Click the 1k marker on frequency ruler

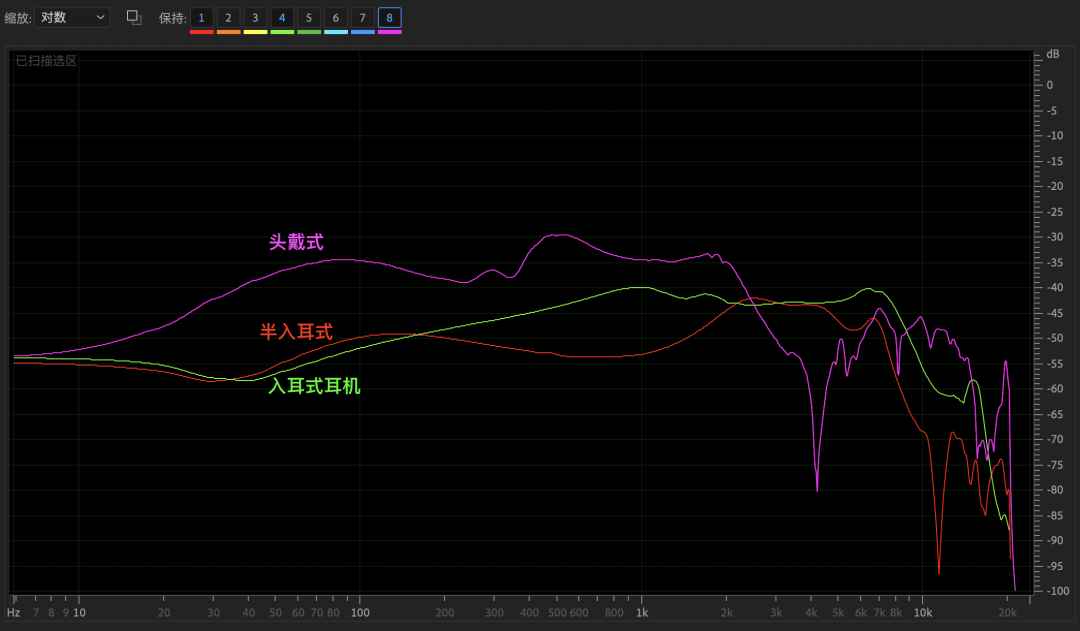click(x=642, y=612)
